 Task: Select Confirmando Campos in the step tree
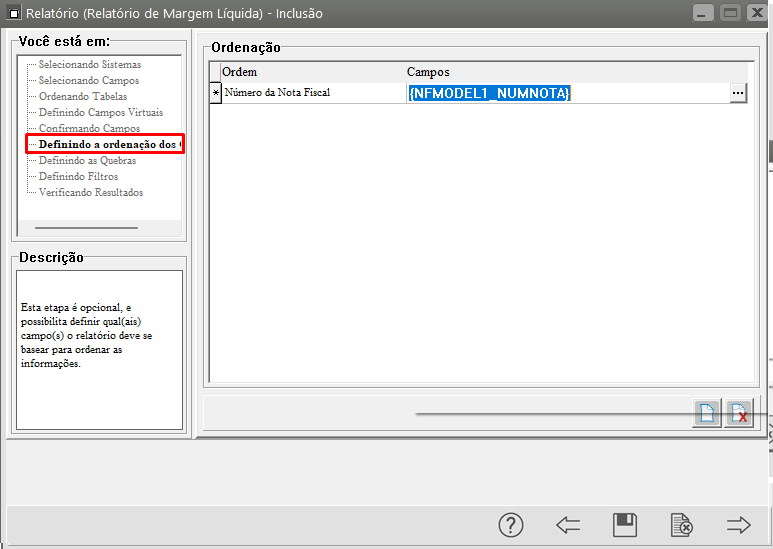89,129
